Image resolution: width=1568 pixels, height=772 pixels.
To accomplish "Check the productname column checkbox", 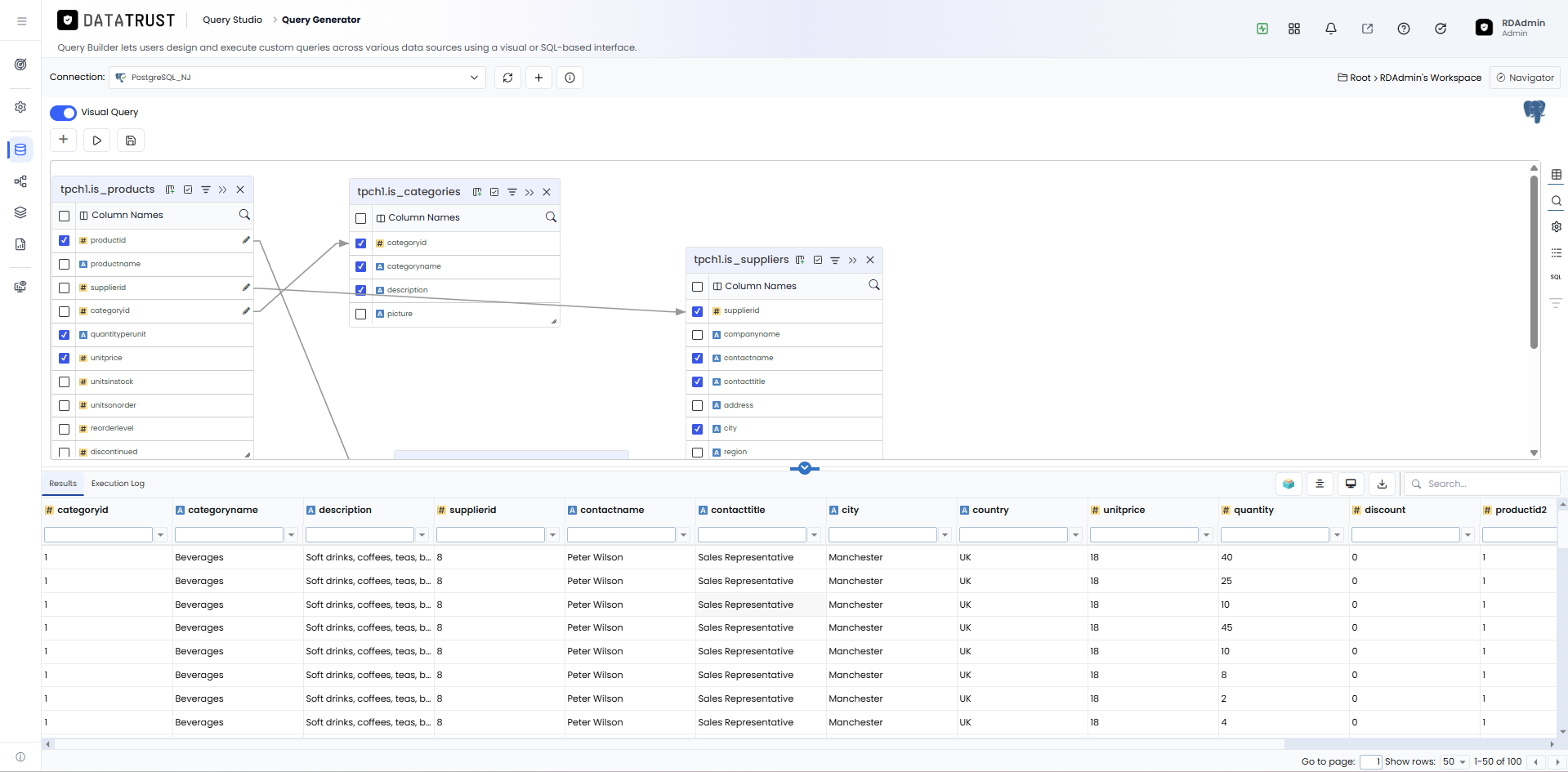I will 65,265.
